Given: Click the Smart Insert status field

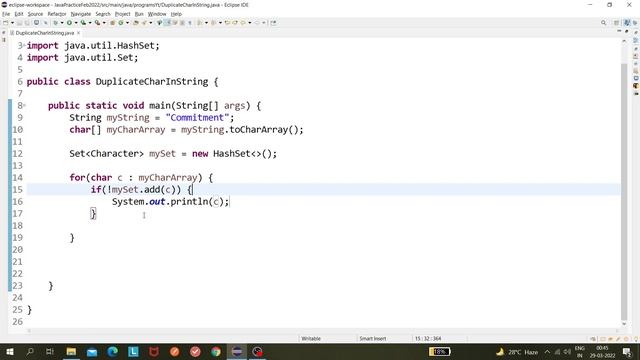Looking at the screenshot, I should 373,338.
